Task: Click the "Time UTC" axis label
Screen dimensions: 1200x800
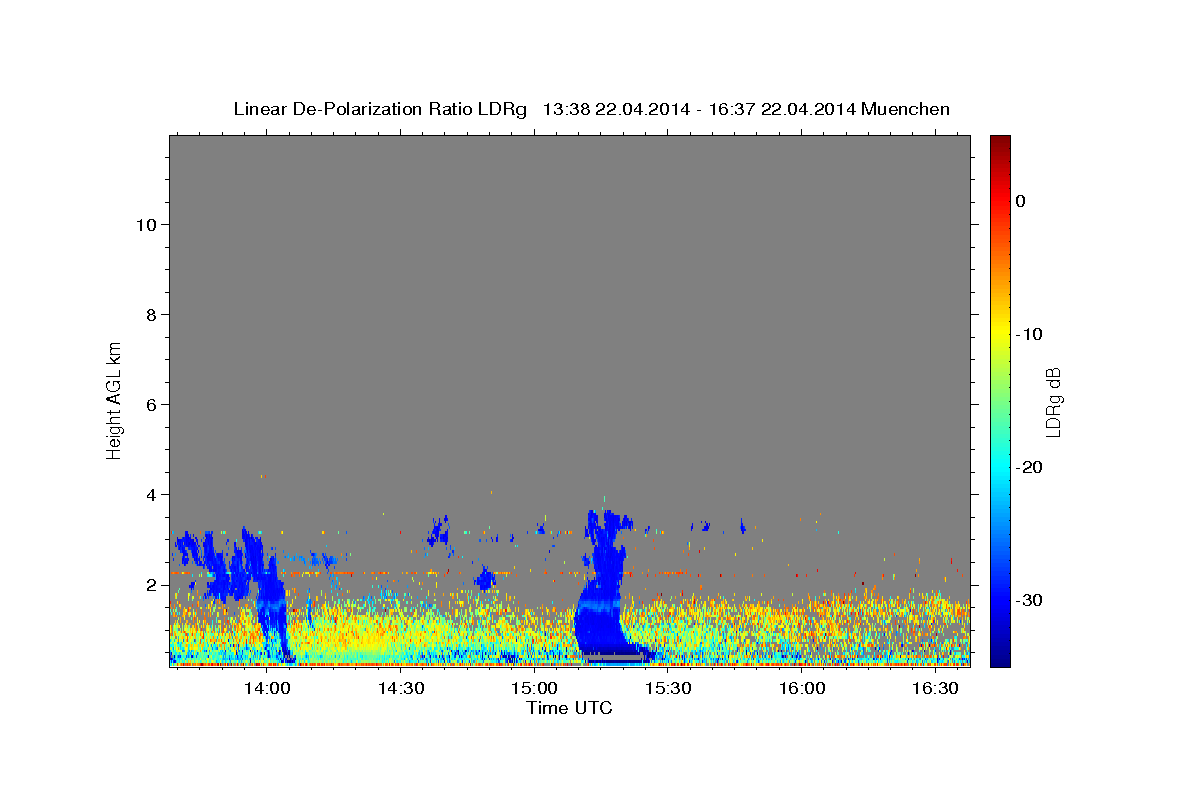Action: pyautogui.click(x=569, y=708)
